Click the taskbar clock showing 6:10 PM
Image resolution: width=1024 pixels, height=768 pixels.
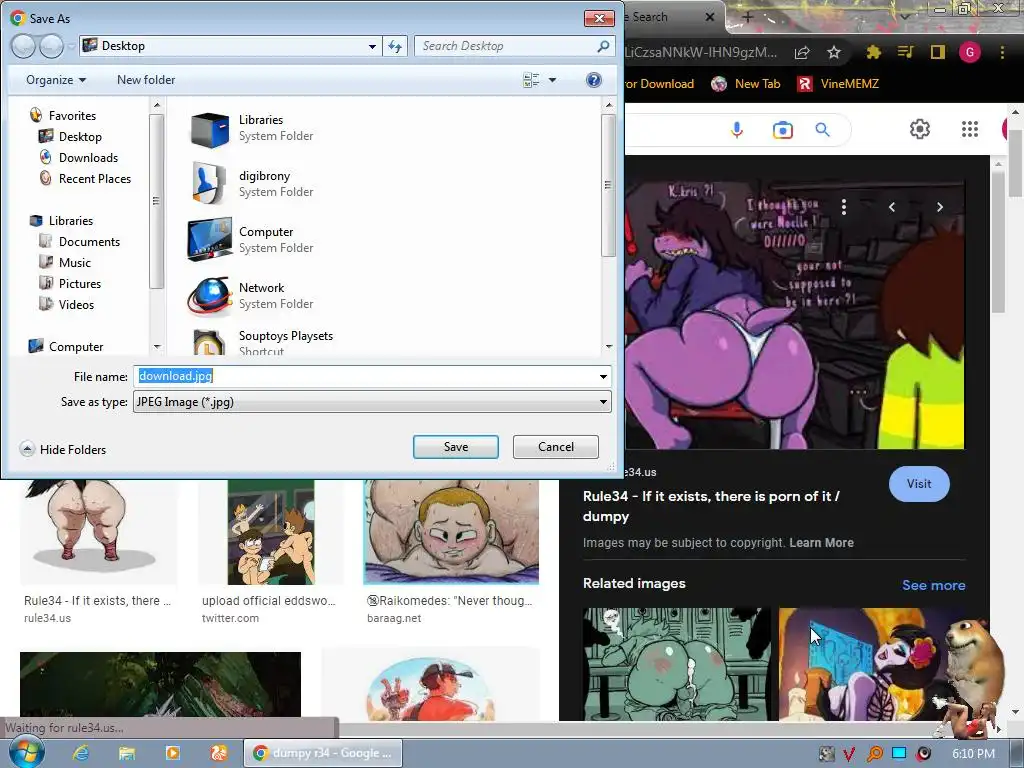[x=973, y=754]
